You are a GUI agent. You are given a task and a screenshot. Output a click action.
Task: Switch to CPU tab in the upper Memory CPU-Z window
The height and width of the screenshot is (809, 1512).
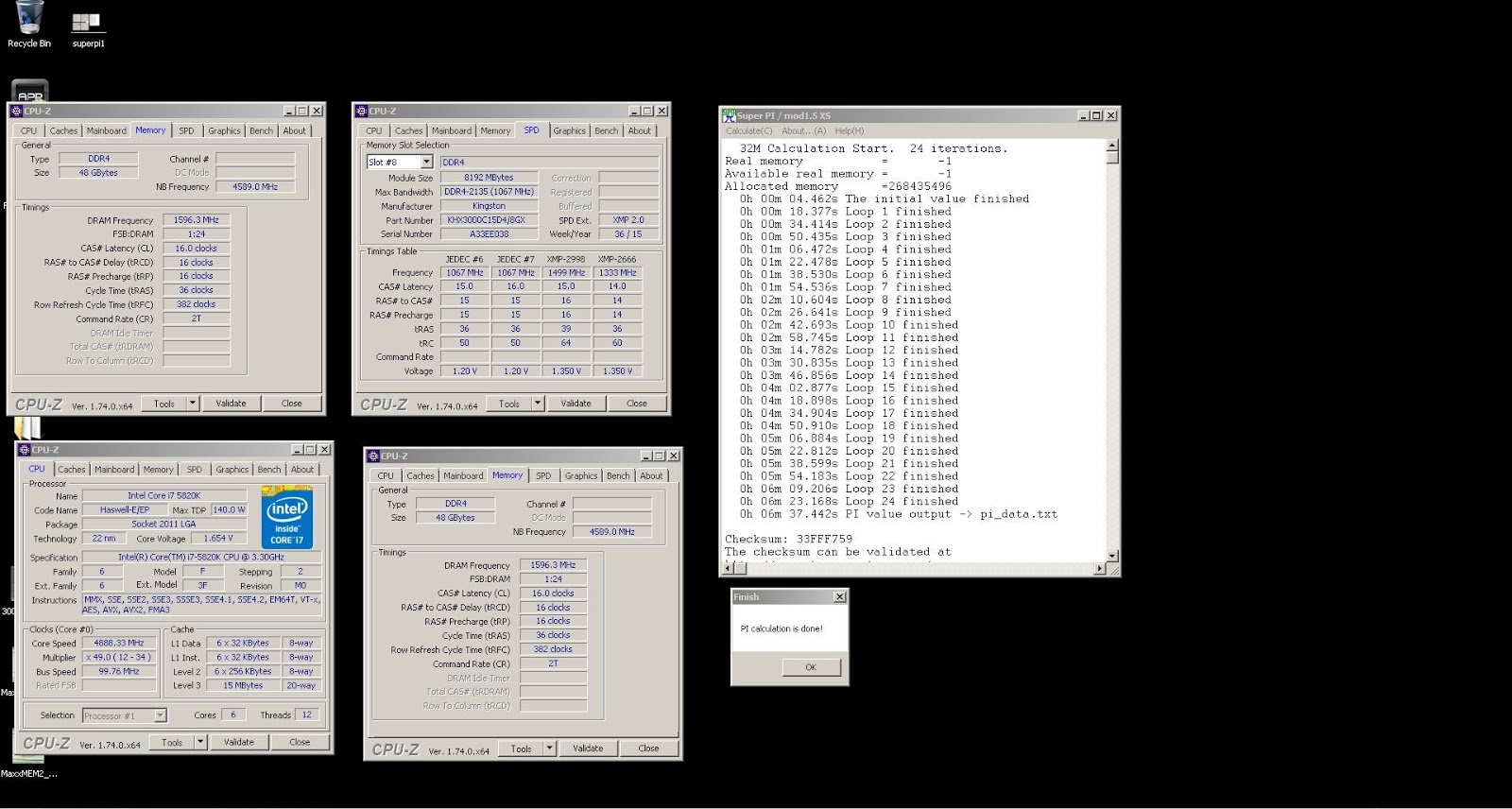[29, 131]
